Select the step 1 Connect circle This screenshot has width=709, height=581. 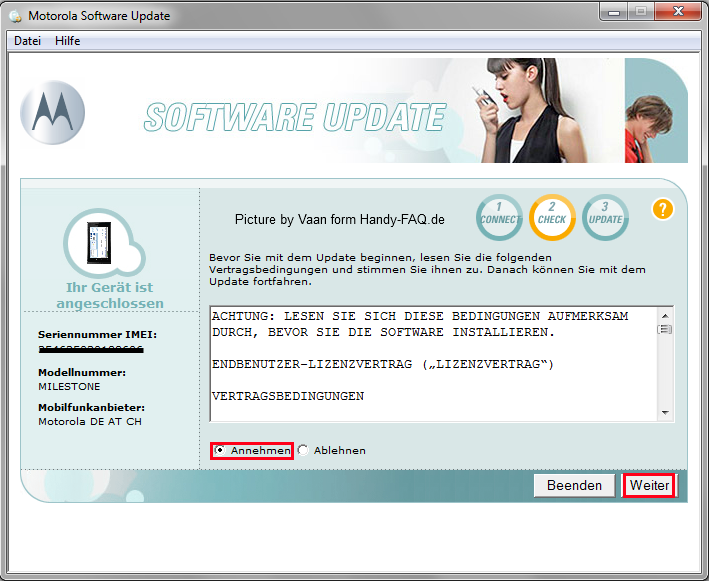pos(499,217)
